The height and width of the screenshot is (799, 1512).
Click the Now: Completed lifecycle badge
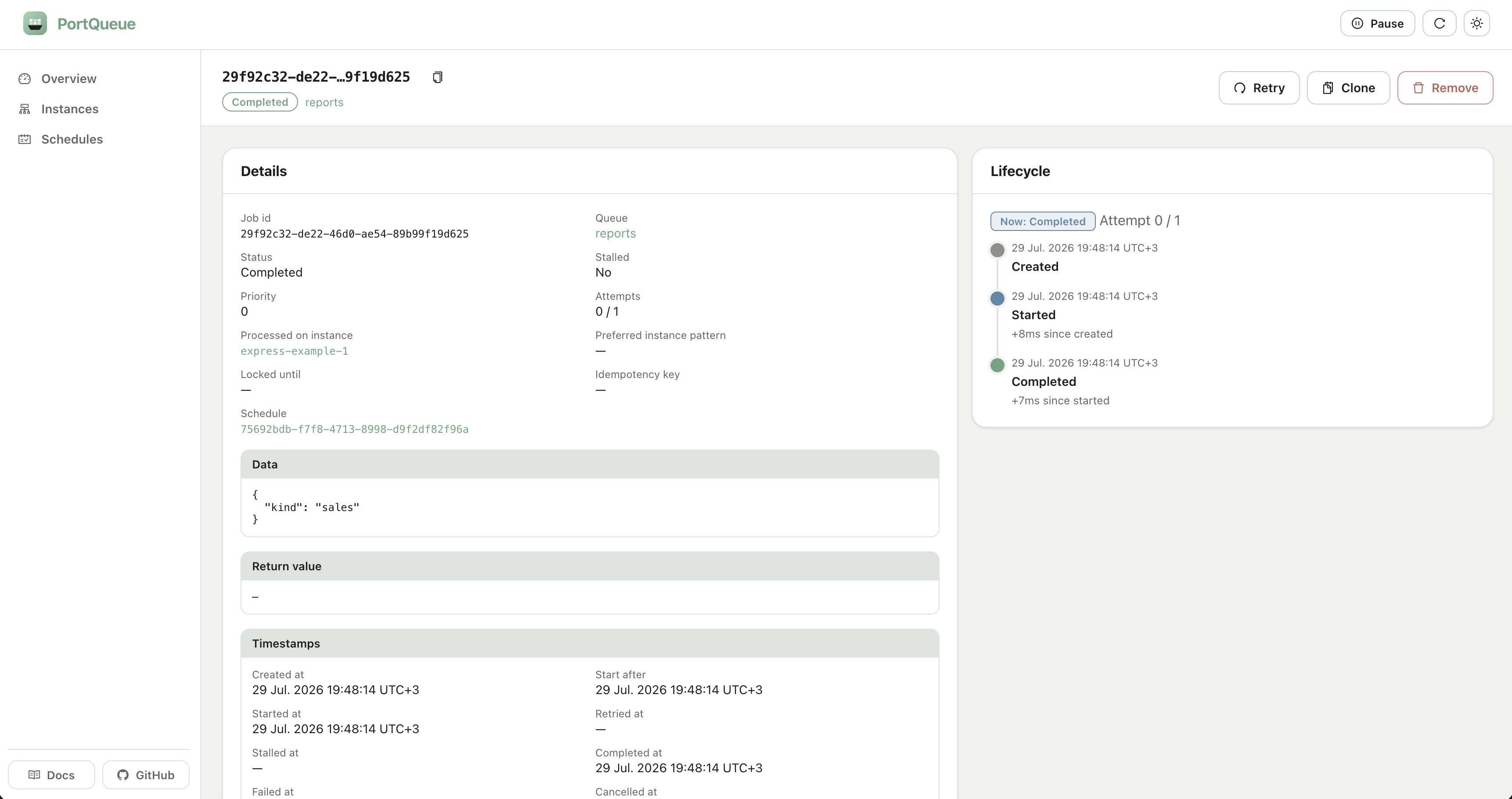(1042, 221)
